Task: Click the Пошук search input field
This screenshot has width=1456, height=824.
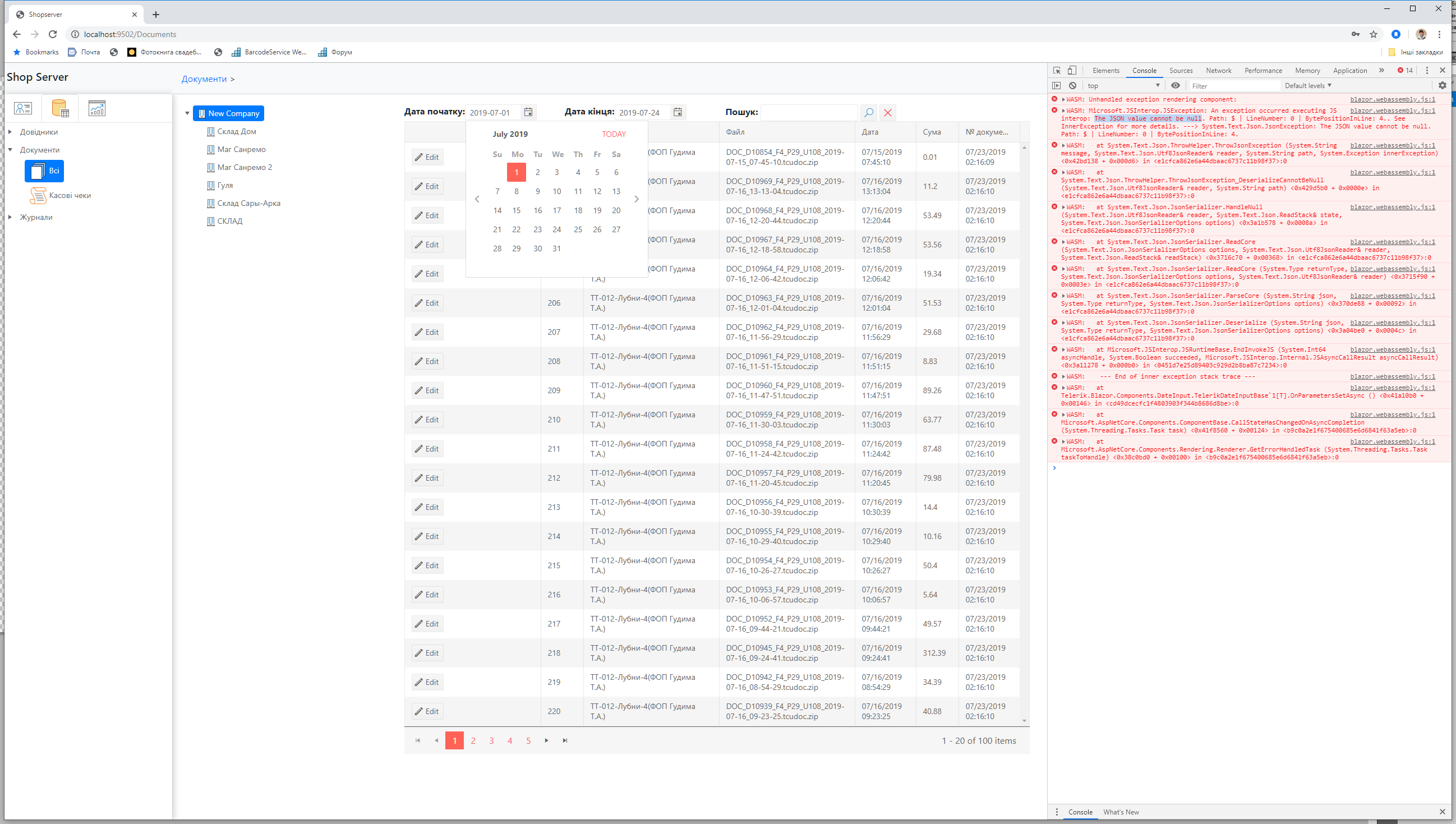Action: click(809, 112)
